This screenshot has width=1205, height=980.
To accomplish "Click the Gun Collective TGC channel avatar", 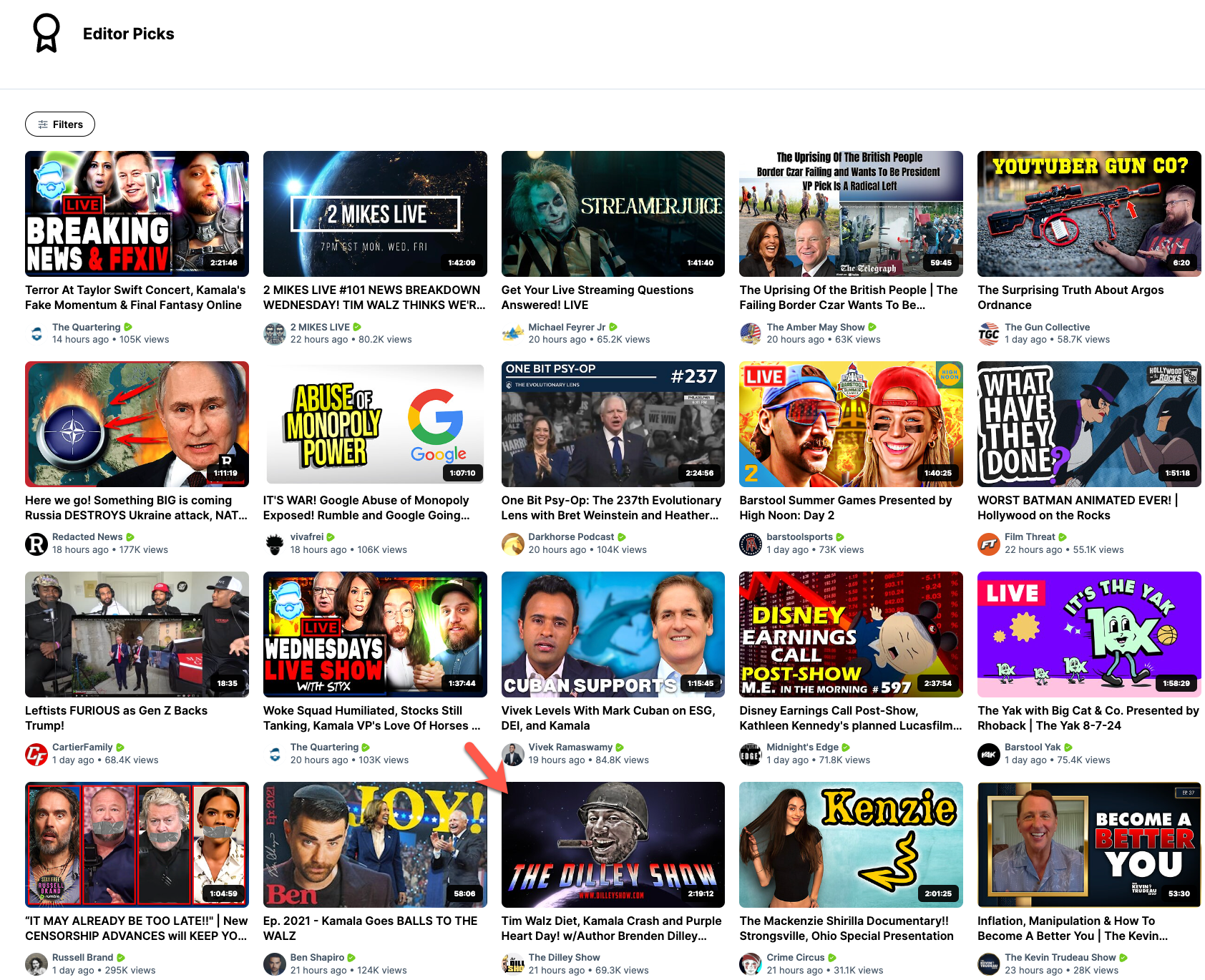I will tap(989, 334).
